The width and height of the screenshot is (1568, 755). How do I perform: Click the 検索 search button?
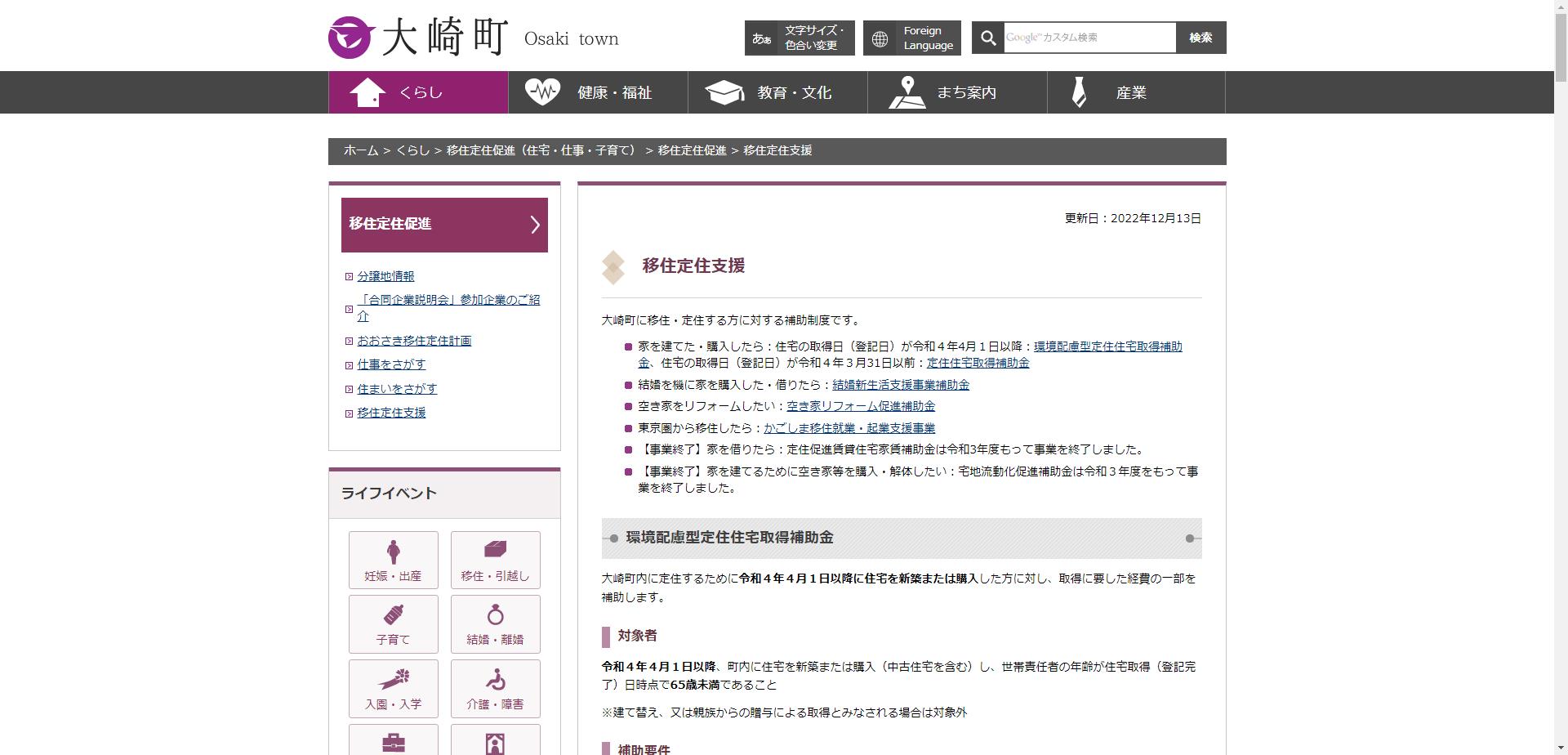pyautogui.click(x=1200, y=38)
